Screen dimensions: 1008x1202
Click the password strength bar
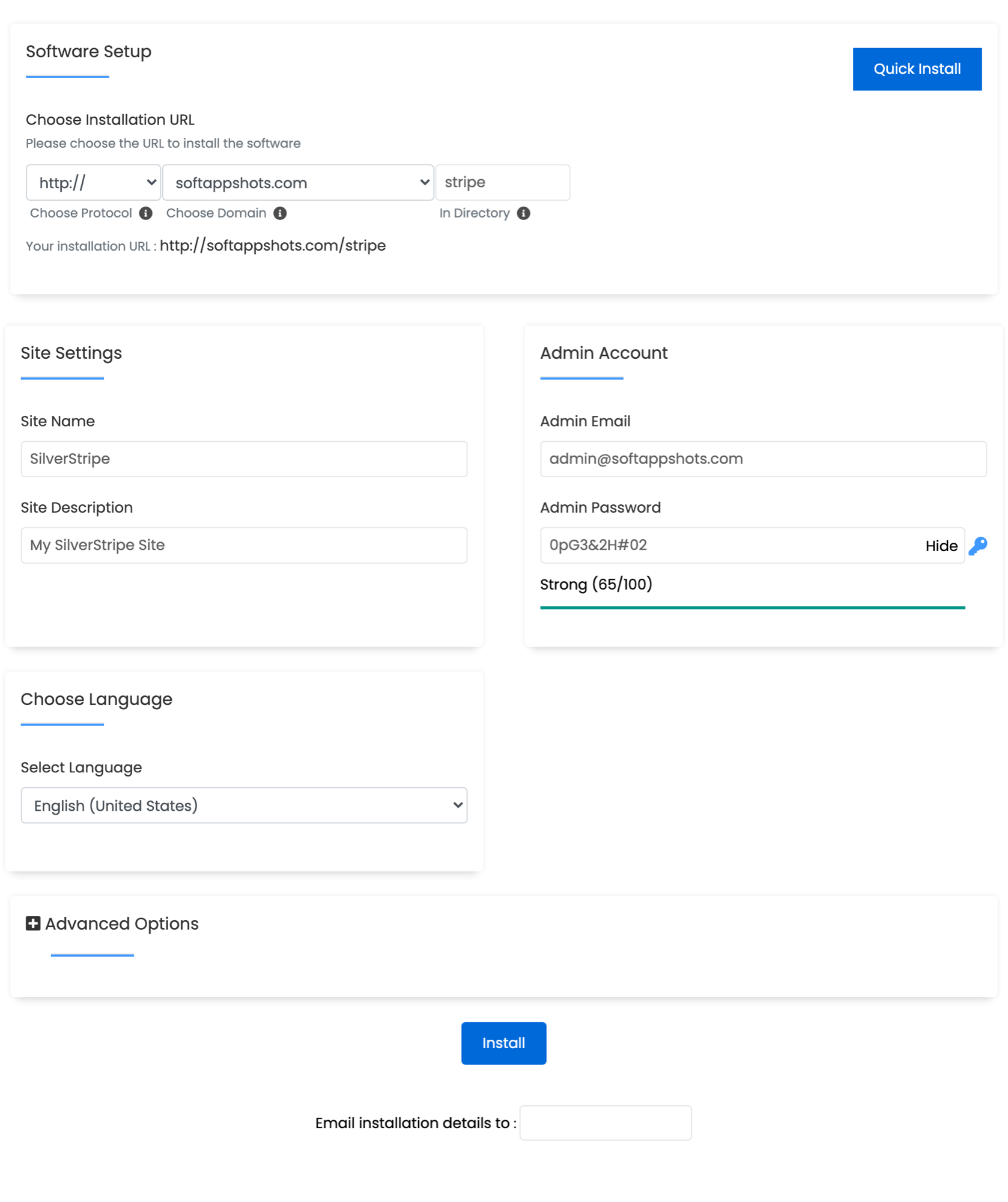(752, 608)
